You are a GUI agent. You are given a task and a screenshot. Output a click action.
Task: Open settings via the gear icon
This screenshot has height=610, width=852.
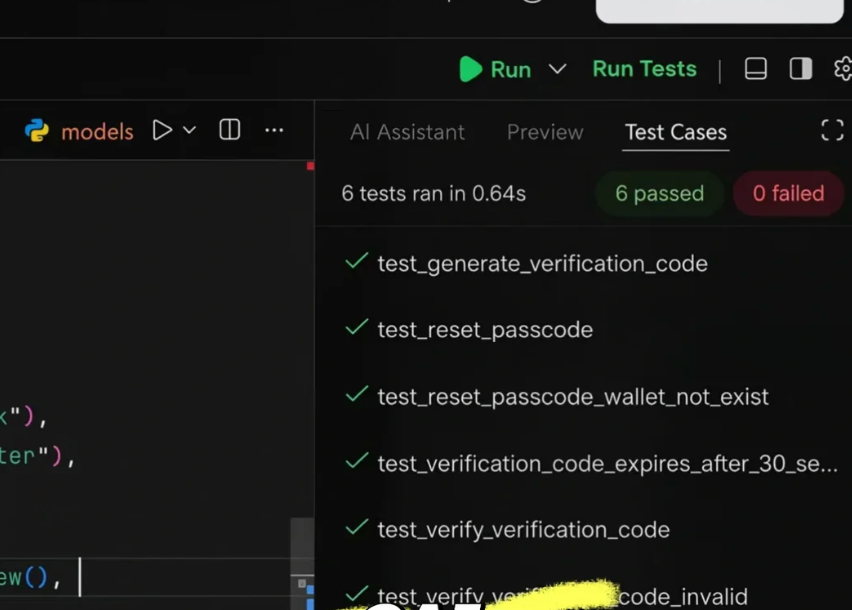843,68
